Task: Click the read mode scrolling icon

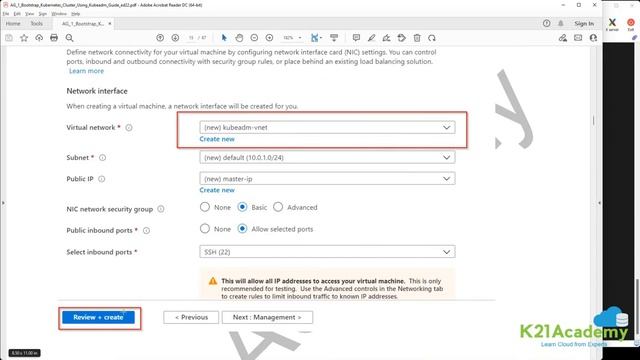Action: [334, 38]
